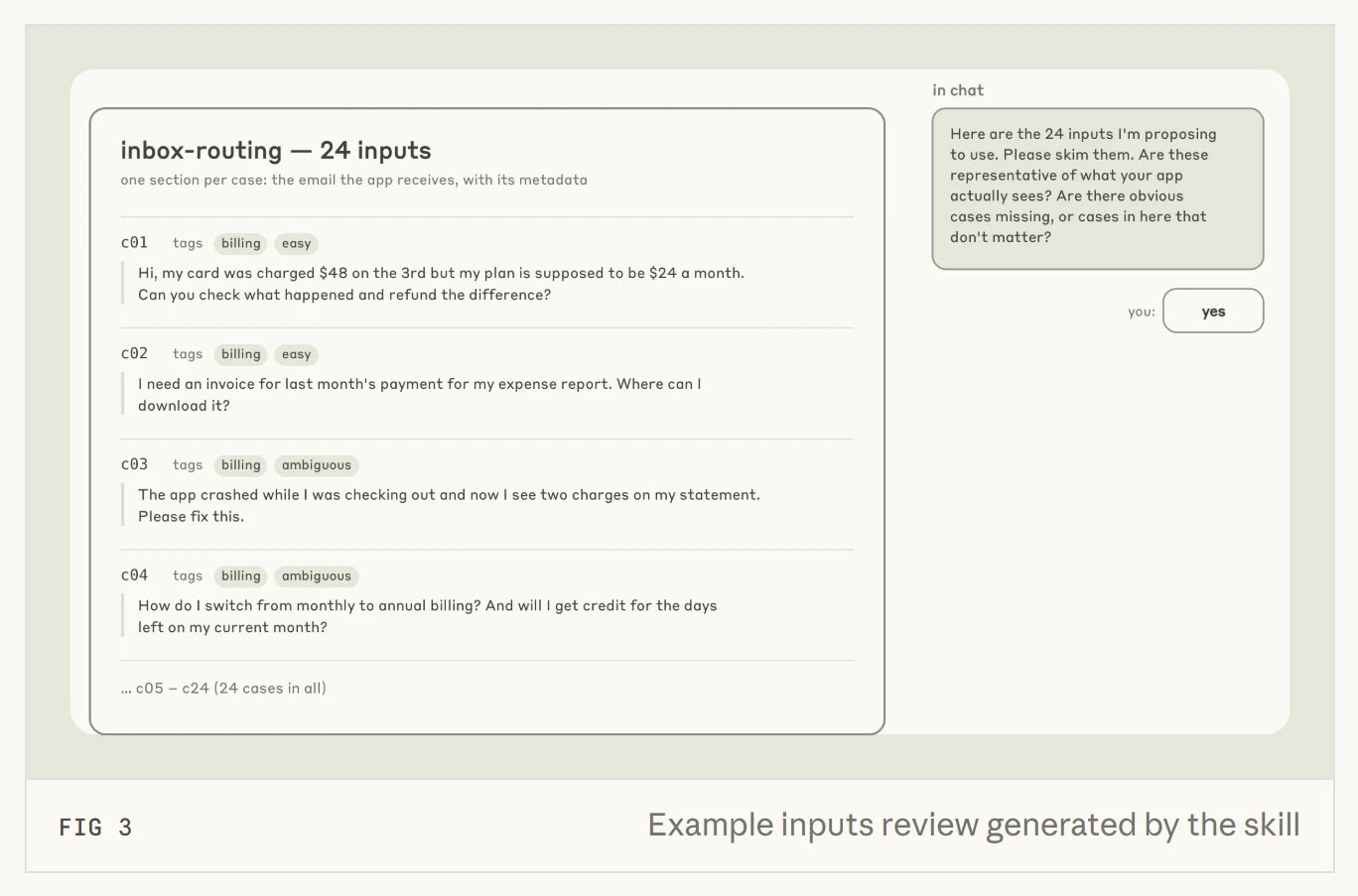1358x896 pixels.
Task: Select the billing tag on case c04
Action: point(241,576)
